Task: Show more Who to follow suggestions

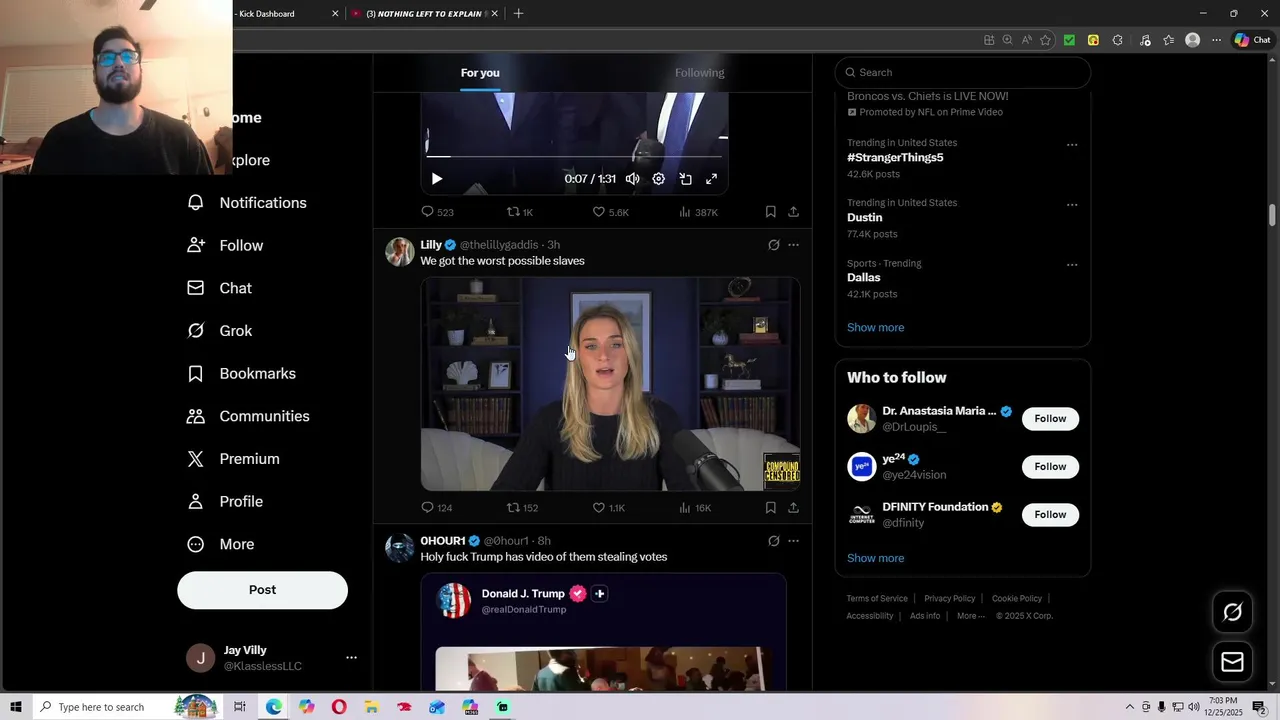Action: [875, 559]
